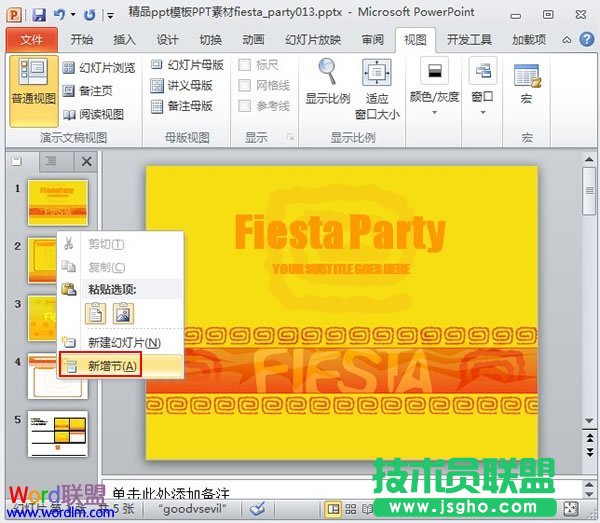Open 备注页 notes page view
600x523 pixels.
(x=88, y=91)
